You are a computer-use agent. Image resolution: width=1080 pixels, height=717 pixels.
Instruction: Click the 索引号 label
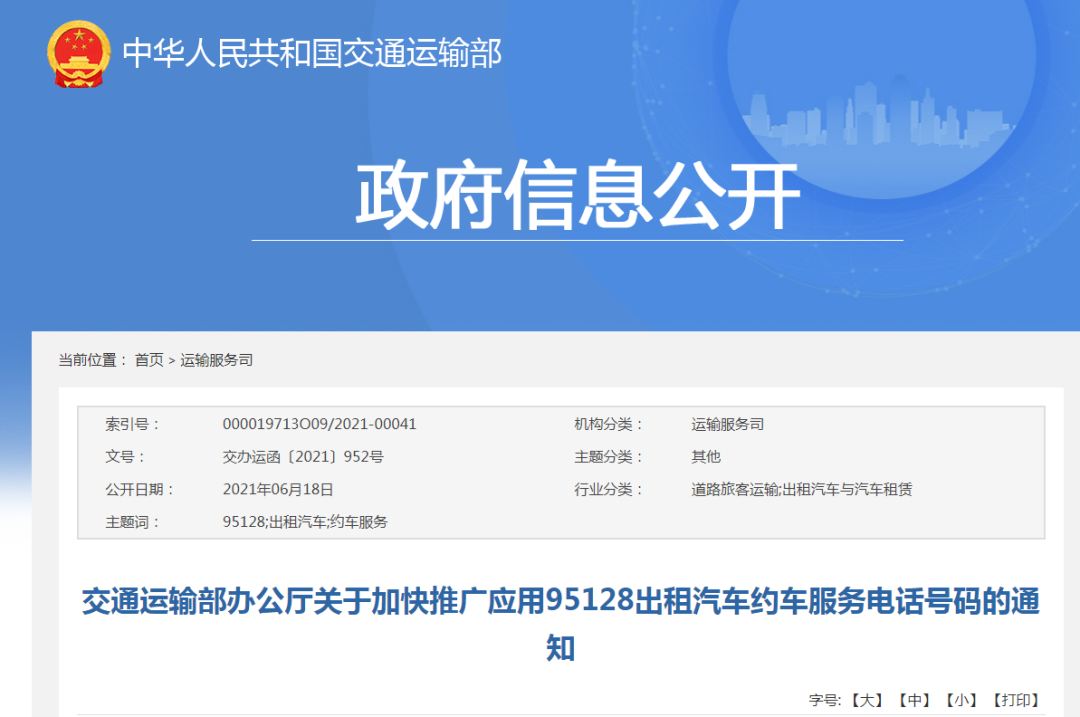coord(132,424)
